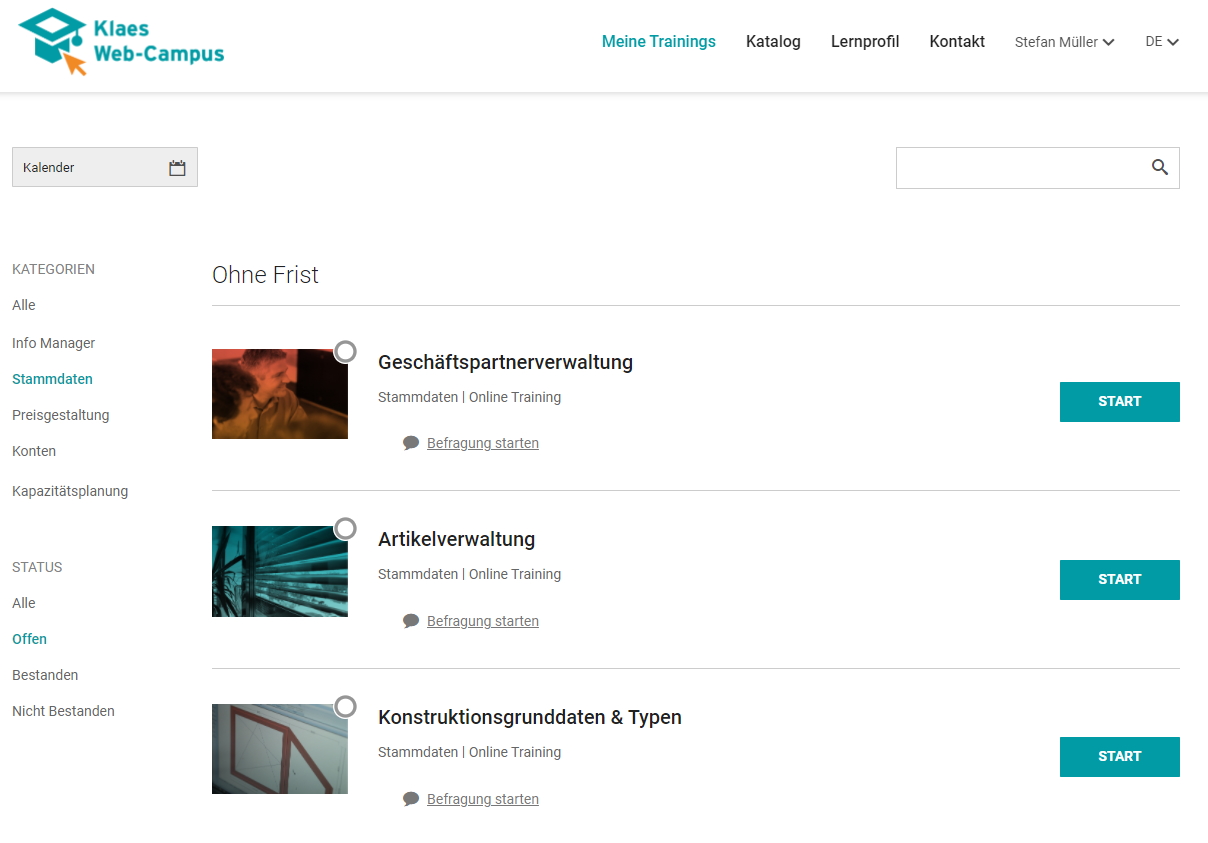1208x843 pixels.
Task: Click Stammdaten | Online Training under Geschäftspartnerverwaltung
Action: coord(469,397)
